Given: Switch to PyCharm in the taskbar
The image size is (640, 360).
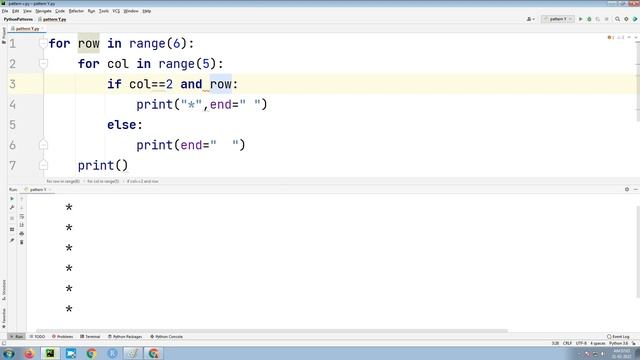Looking at the screenshot, I should [x=50, y=353].
